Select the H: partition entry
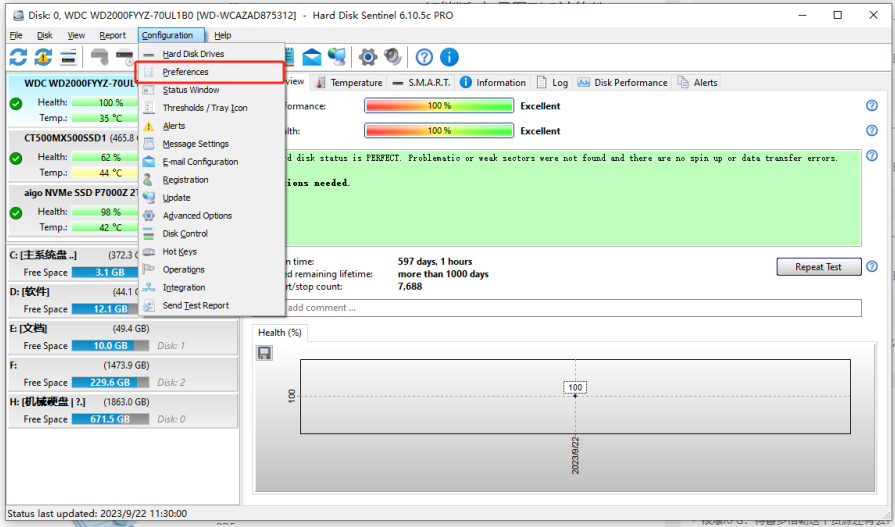The height and width of the screenshot is (527, 895). point(122,411)
